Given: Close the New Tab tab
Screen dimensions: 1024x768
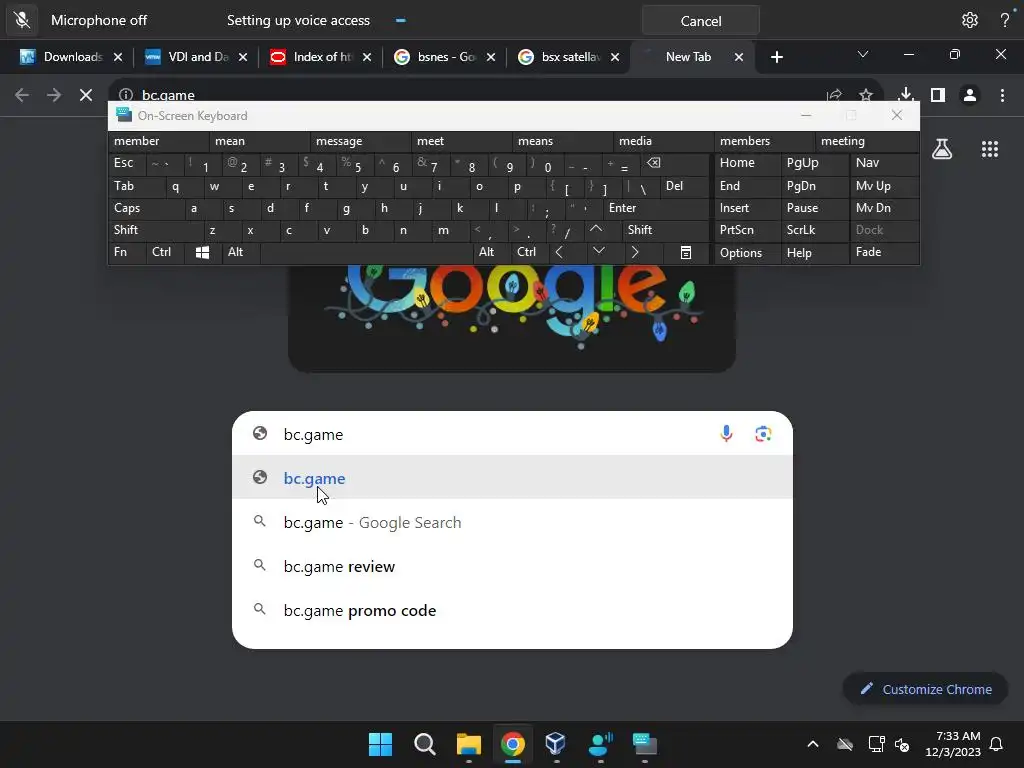Looking at the screenshot, I should click(739, 57).
